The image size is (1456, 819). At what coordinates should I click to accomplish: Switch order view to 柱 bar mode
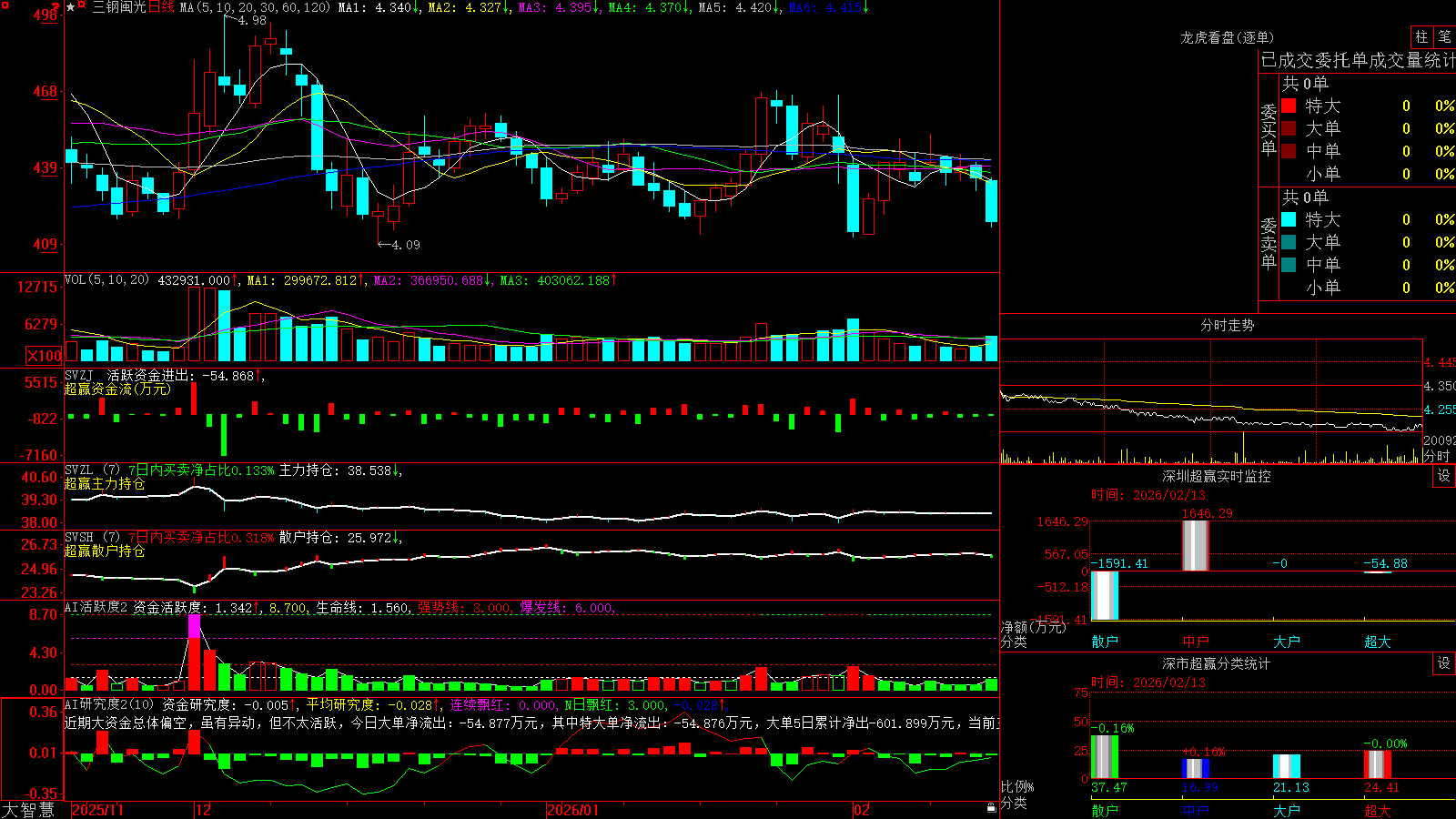(x=1421, y=36)
